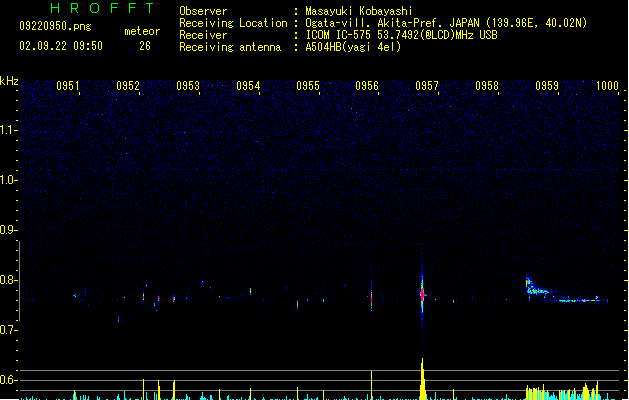Screen dimensions: 629x400
Task: Click the 0953 time marker
Action: point(188,86)
